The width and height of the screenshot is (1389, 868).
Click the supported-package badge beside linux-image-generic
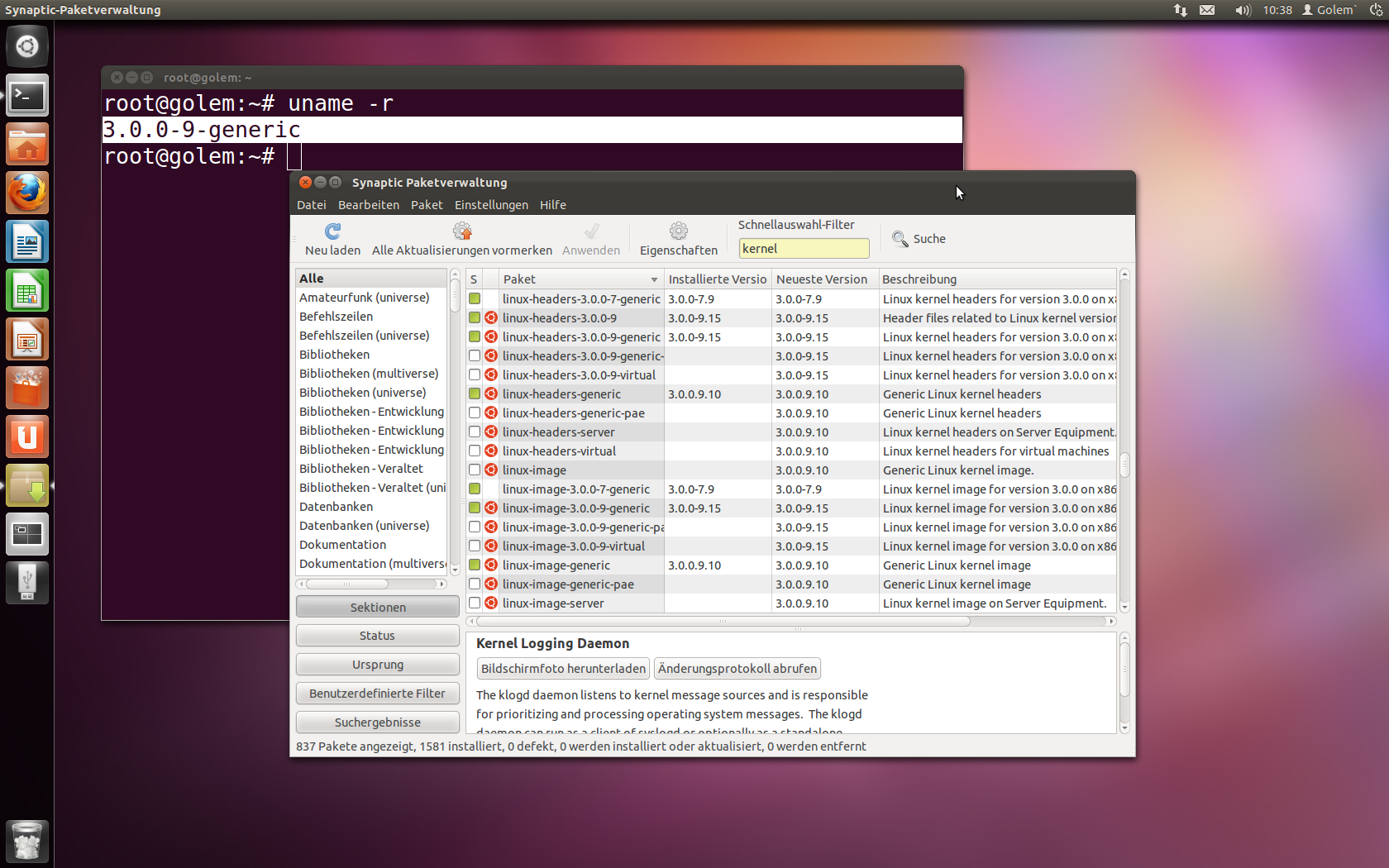(490, 565)
